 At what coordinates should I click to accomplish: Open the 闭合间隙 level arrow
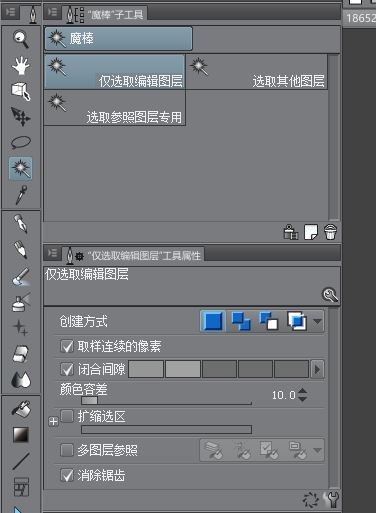317,369
